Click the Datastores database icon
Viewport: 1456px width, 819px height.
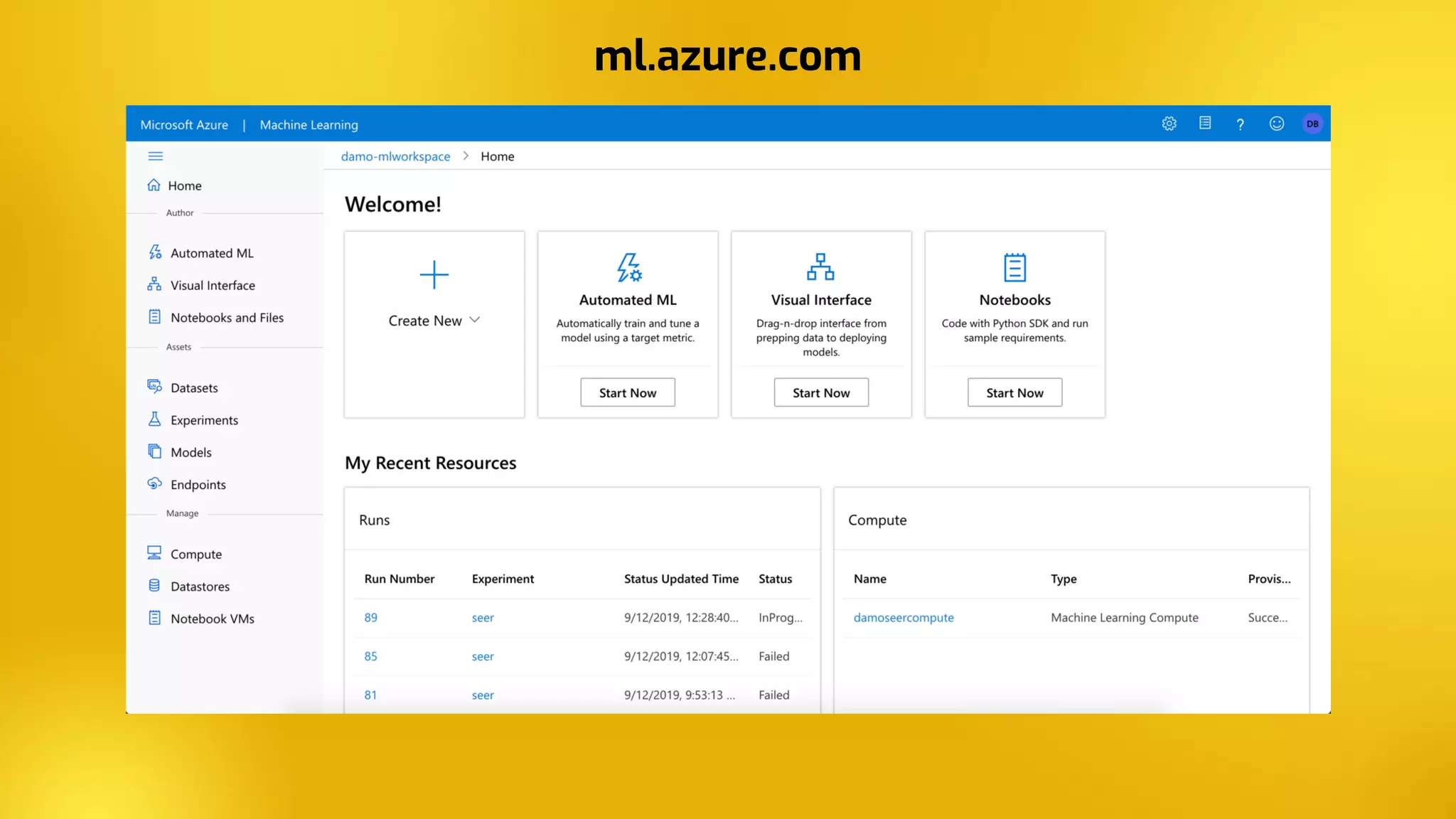154,586
